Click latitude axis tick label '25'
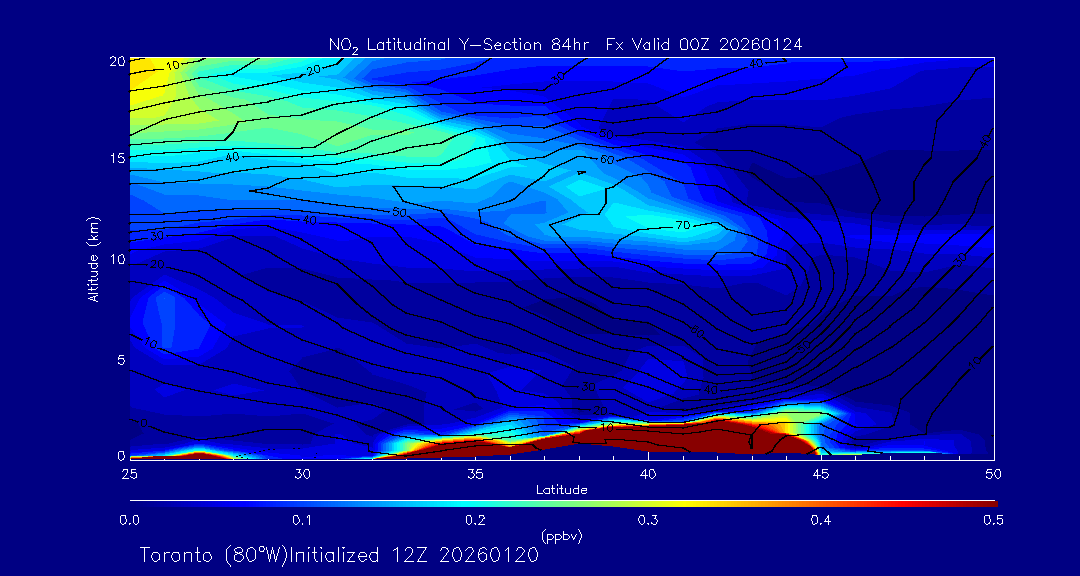The width and height of the screenshot is (1080, 576). point(129,473)
